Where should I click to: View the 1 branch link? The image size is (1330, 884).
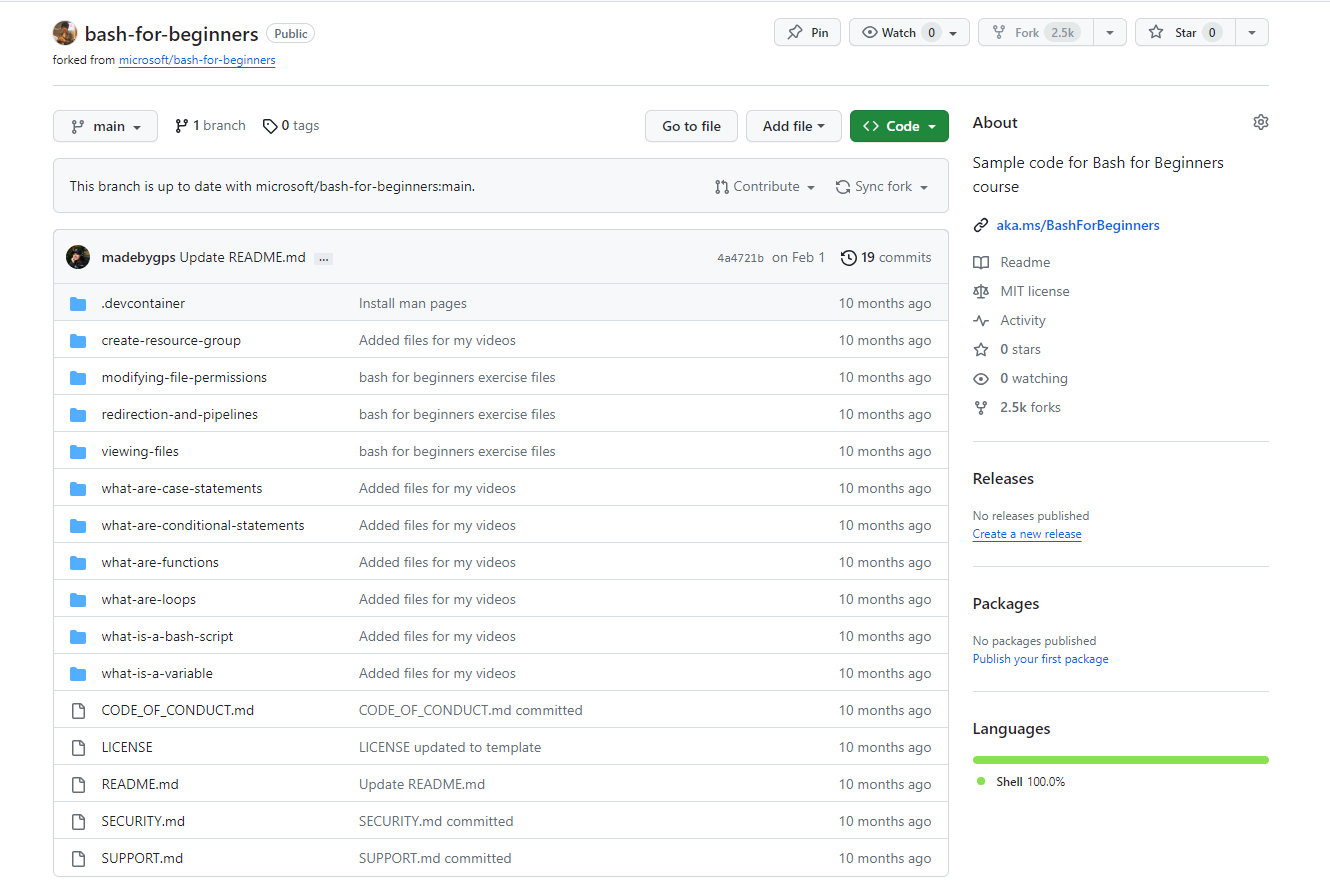[210, 126]
